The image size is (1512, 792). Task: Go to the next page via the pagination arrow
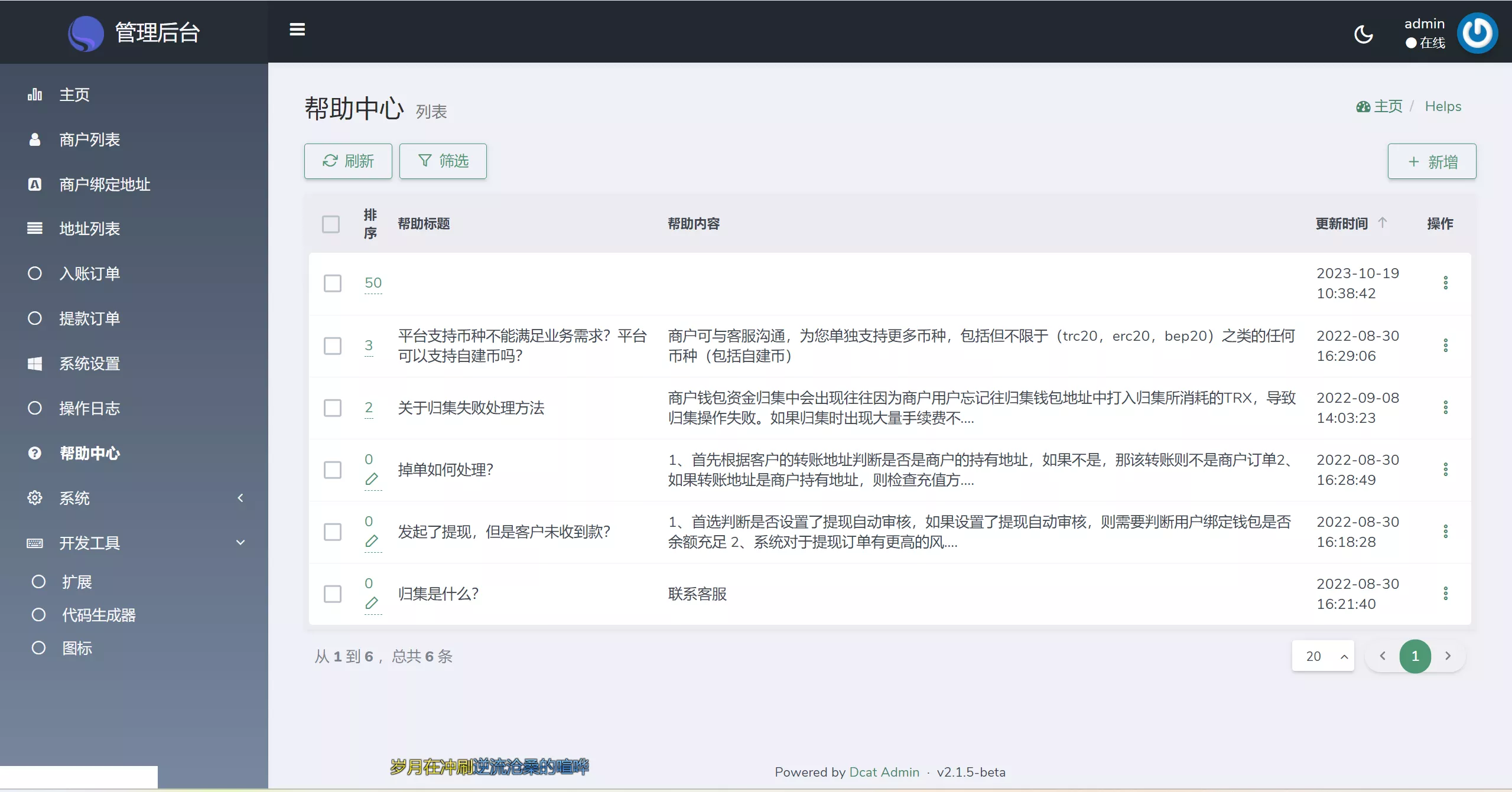point(1448,656)
